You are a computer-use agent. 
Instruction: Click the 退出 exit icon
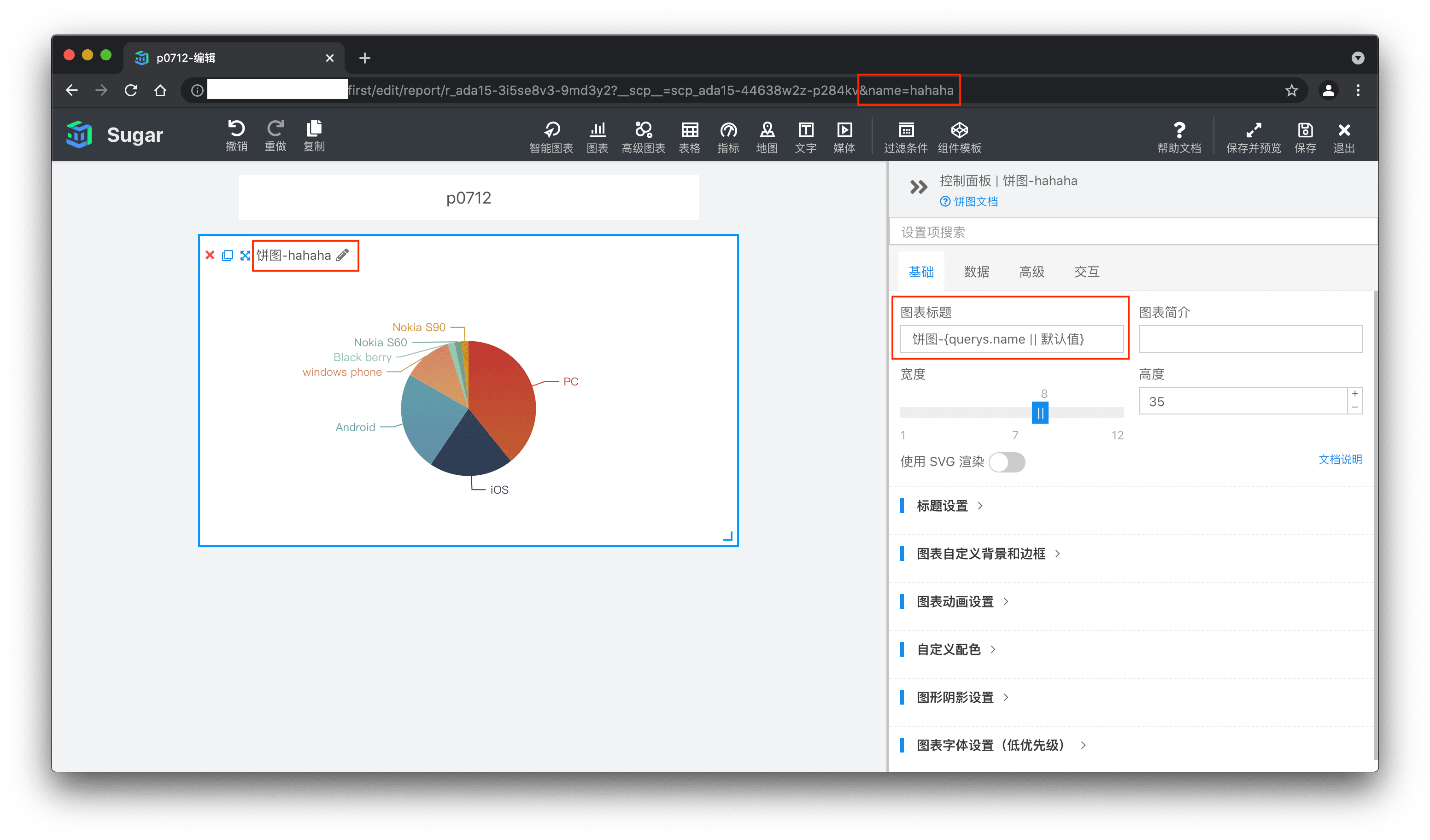pyautogui.click(x=1343, y=137)
